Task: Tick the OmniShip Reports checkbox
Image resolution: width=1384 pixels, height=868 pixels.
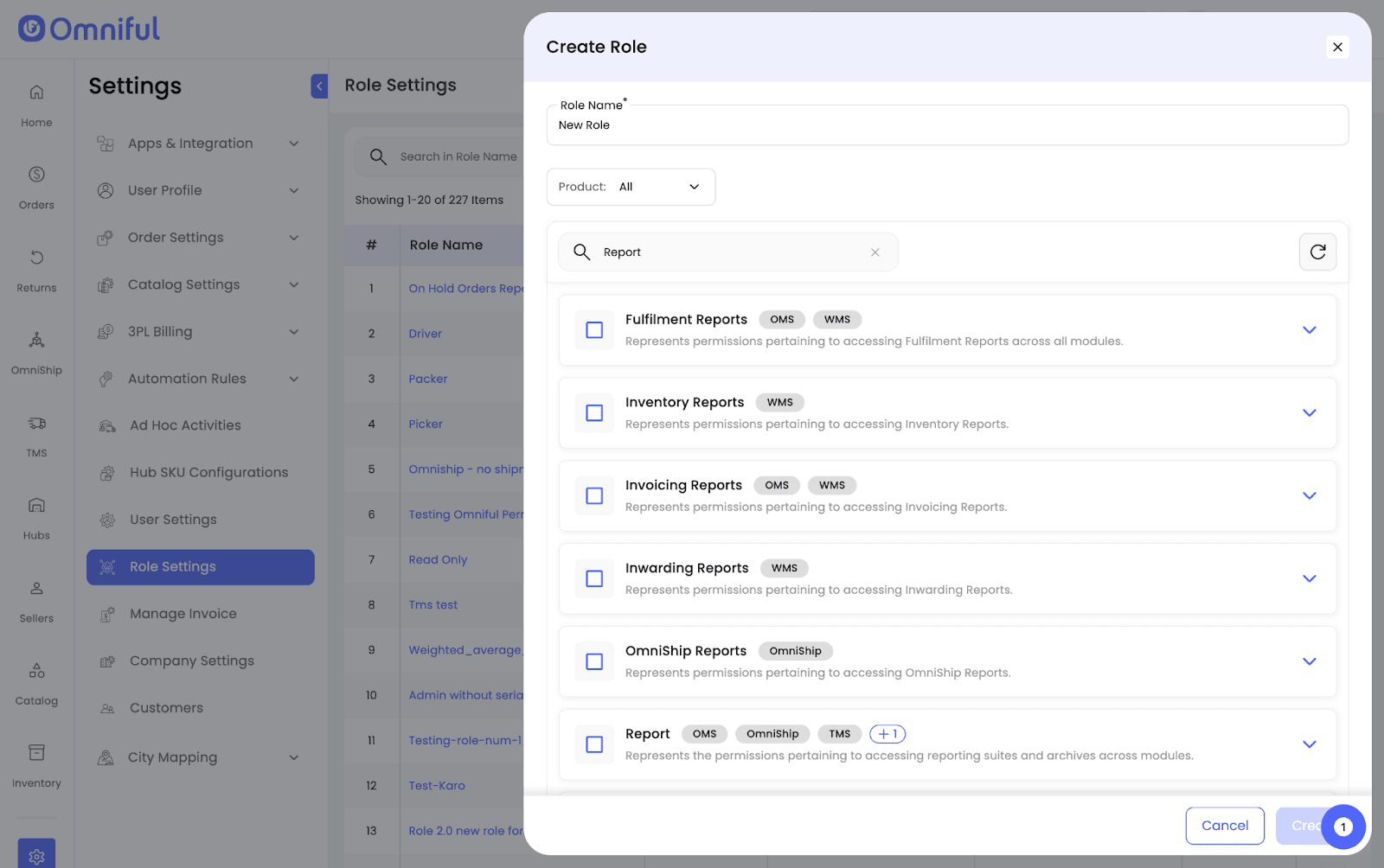Action: [594, 661]
